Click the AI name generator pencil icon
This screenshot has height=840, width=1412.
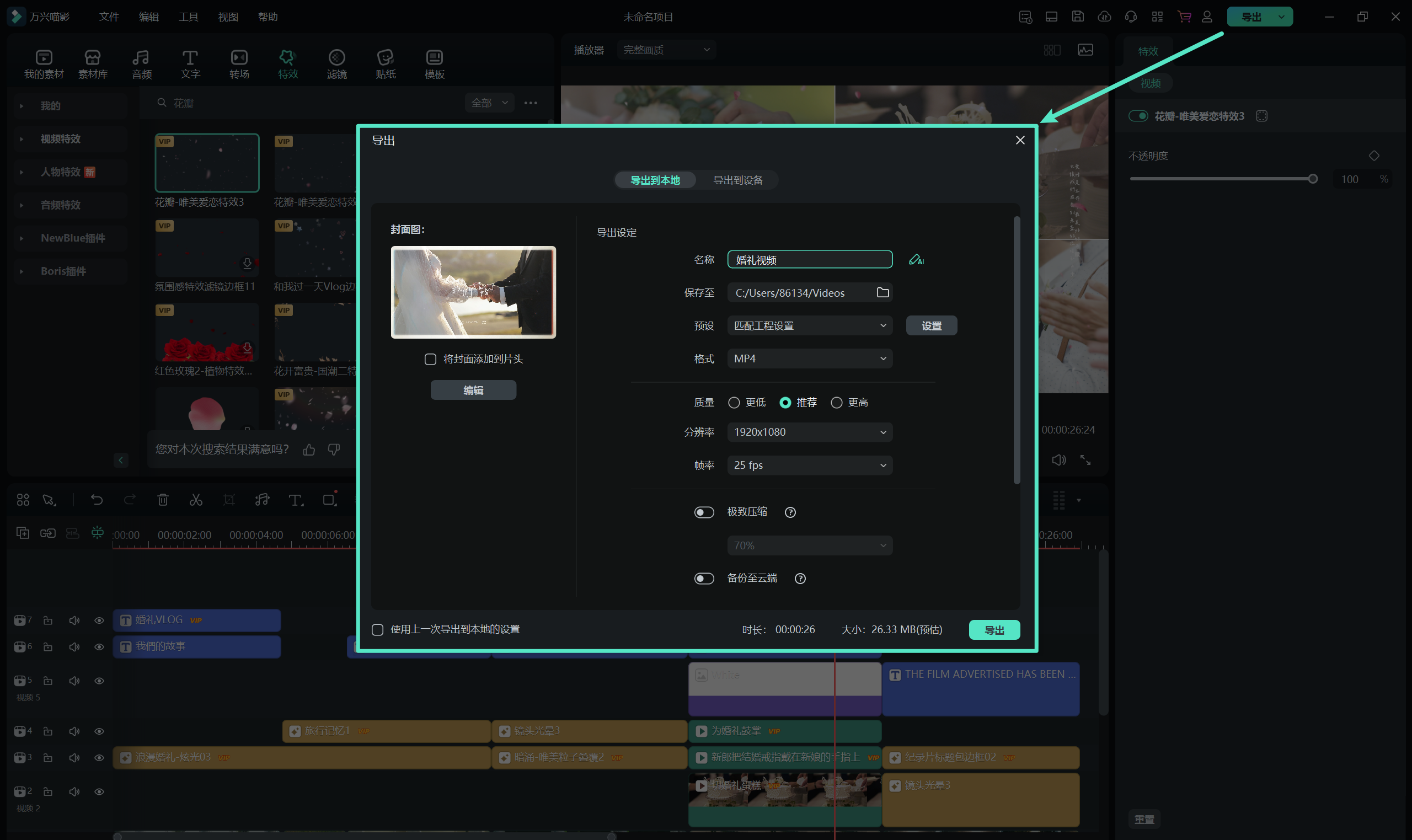916,260
